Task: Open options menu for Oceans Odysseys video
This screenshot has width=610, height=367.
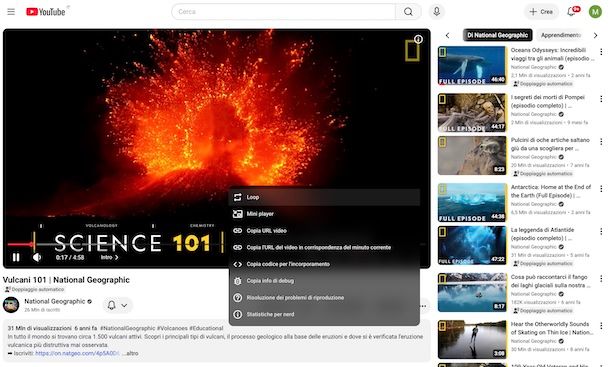Action: (x=601, y=52)
